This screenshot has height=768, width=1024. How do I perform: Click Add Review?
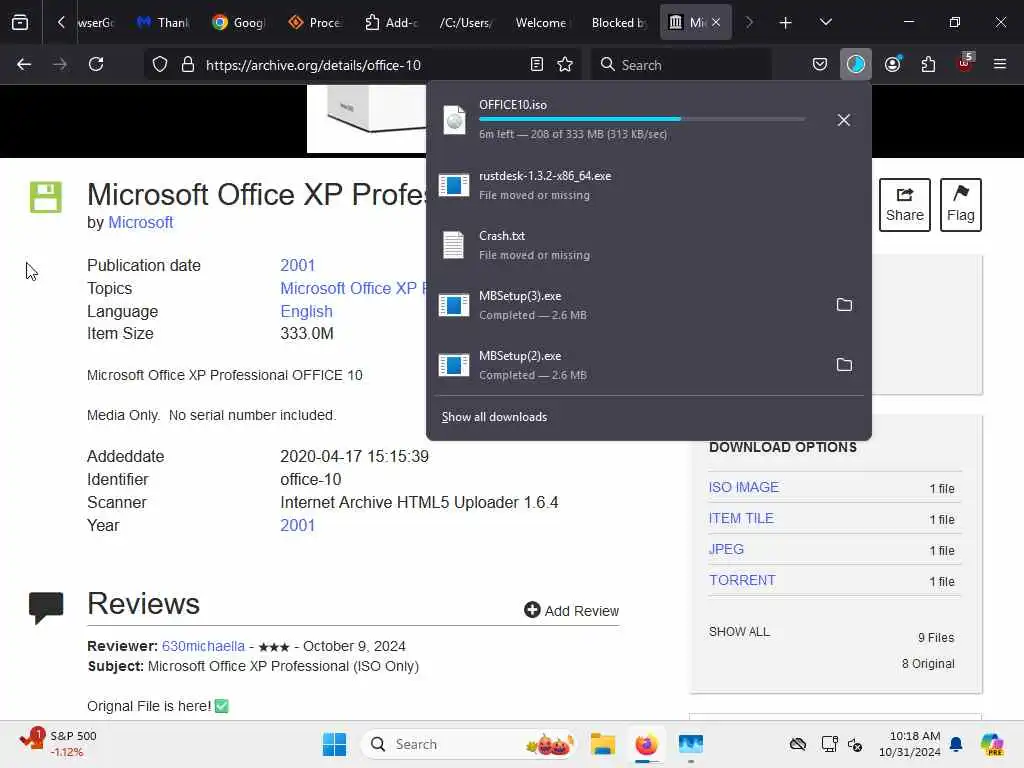click(x=571, y=611)
